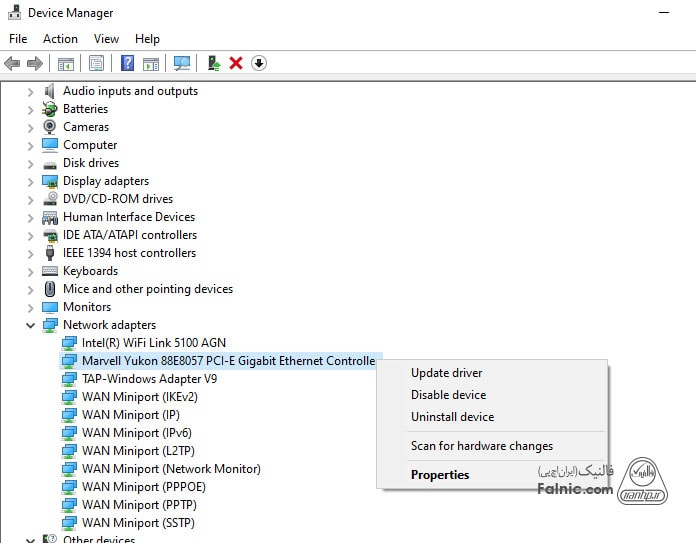Collapse the Network adapters category
This screenshot has height=543, width=700.
(x=31, y=325)
